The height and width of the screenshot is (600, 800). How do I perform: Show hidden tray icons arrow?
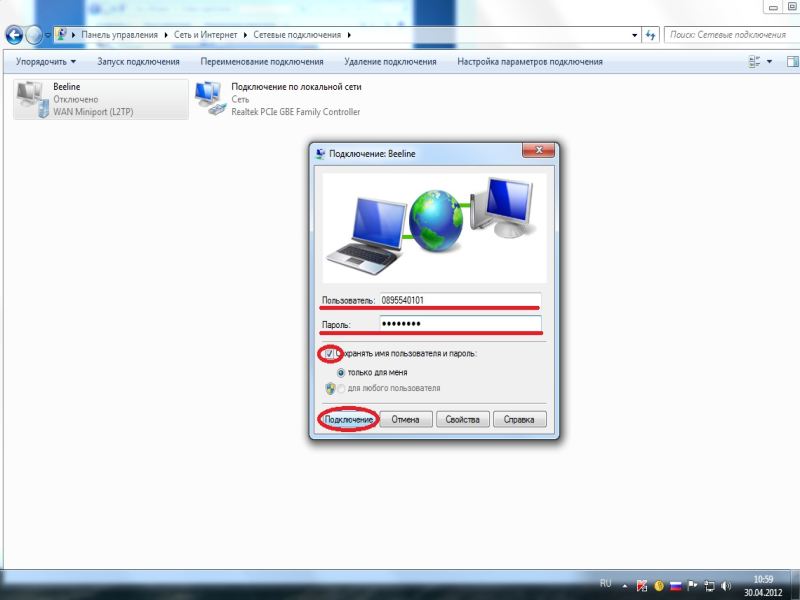click(x=626, y=584)
